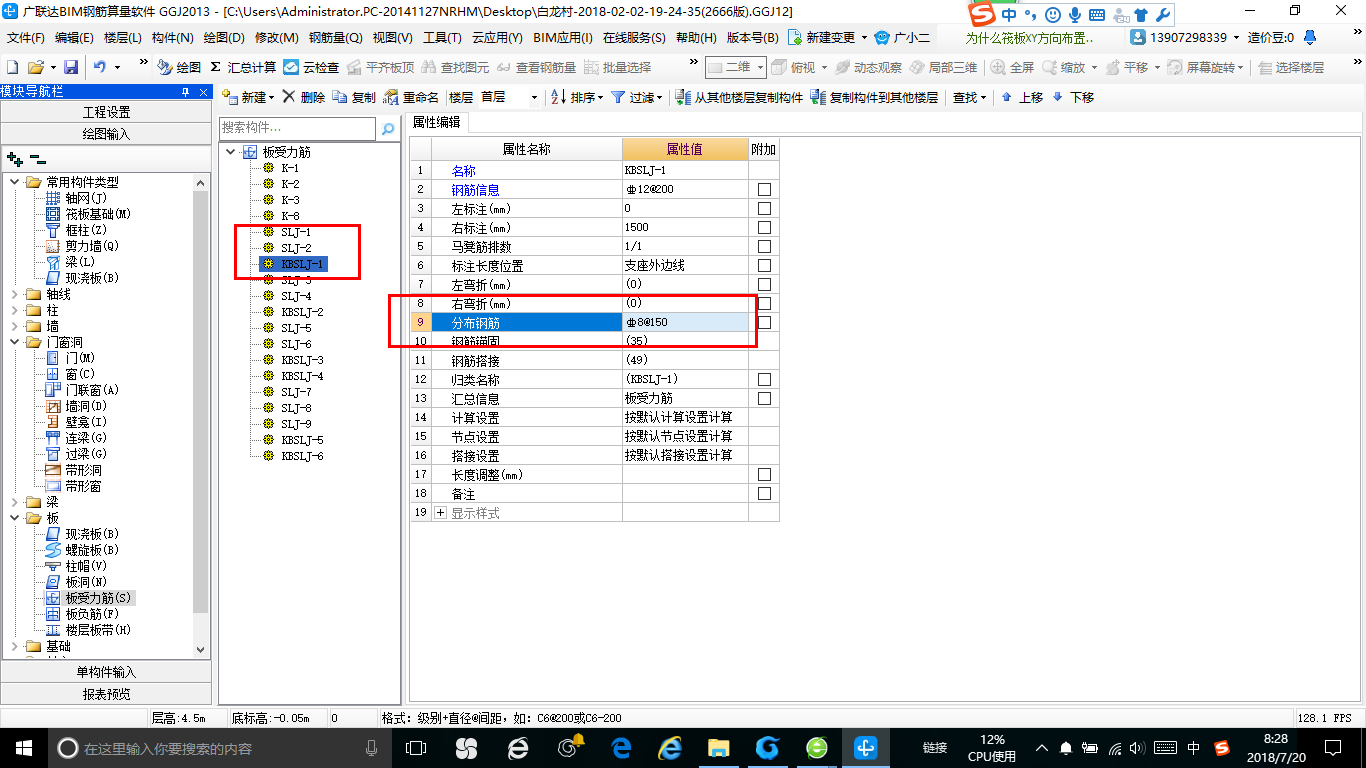Open the 帮助(H) menu
The image size is (1366, 768).
tap(696, 38)
